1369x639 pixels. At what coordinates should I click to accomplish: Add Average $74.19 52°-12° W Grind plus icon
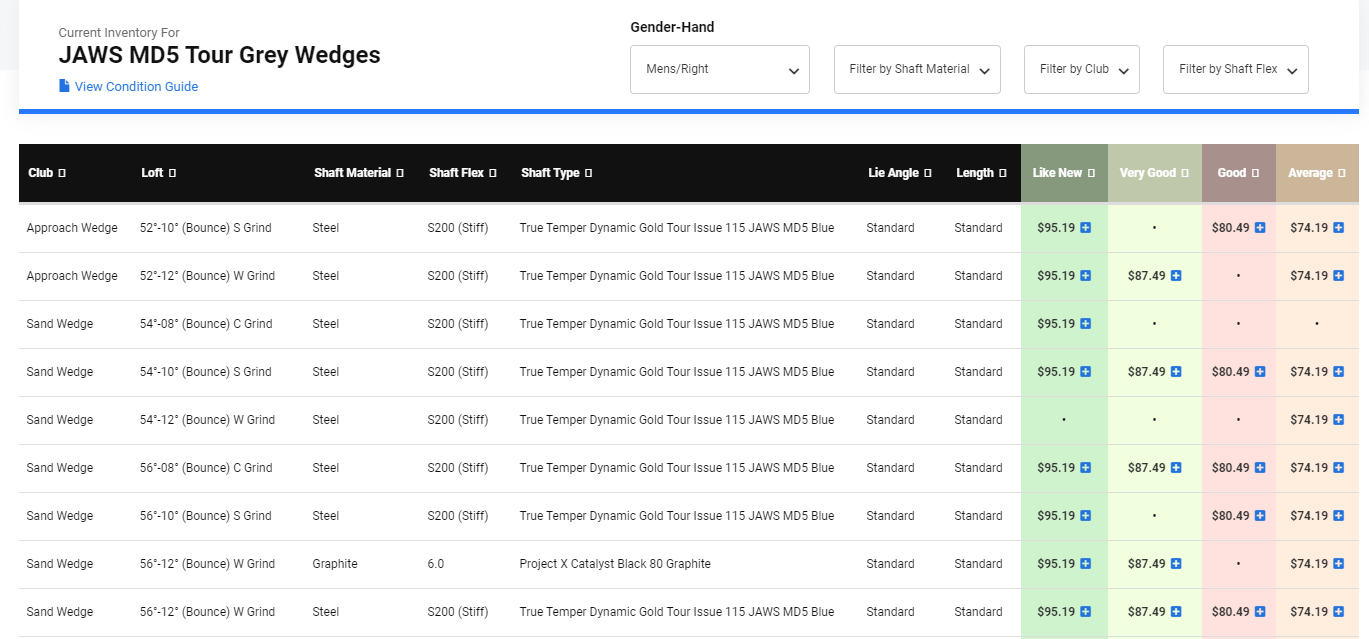coord(1338,276)
